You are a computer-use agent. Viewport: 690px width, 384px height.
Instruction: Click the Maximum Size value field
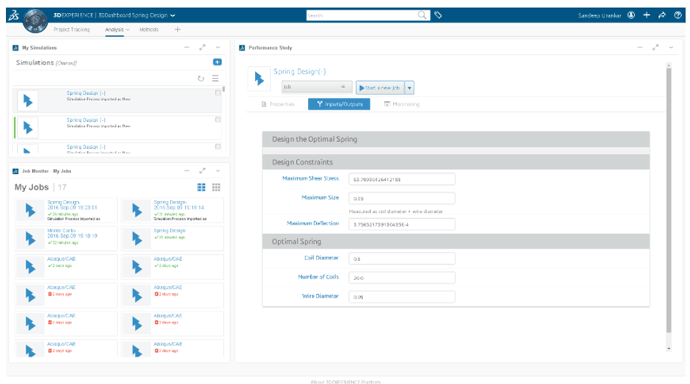click(402, 198)
